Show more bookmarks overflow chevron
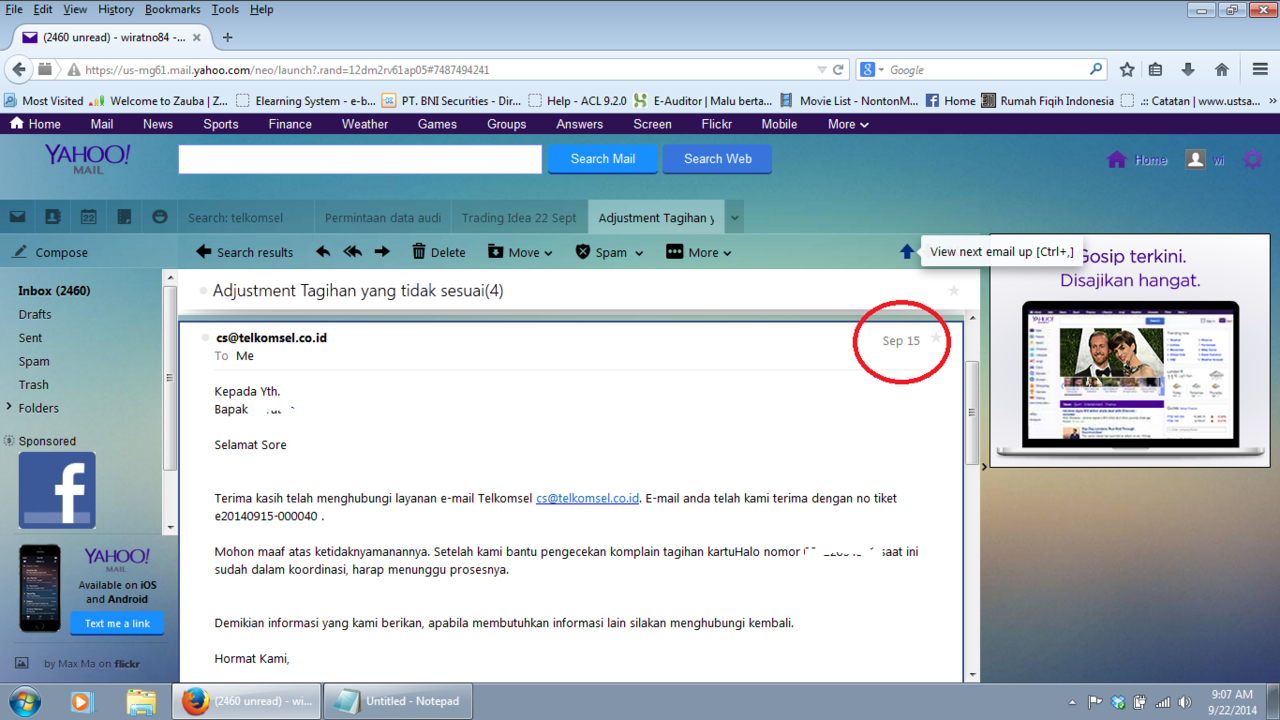This screenshot has width=1280, height=720. pyautogui.click(x=1272, y=101)
